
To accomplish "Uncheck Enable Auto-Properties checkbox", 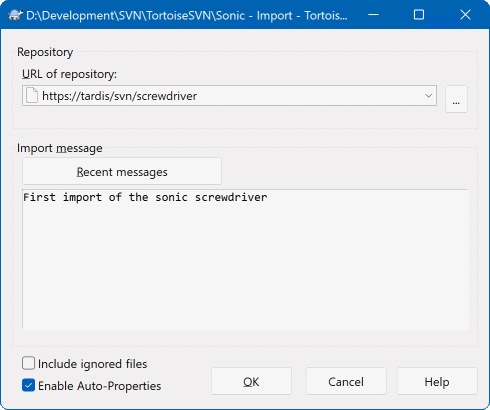I will 29,385.
